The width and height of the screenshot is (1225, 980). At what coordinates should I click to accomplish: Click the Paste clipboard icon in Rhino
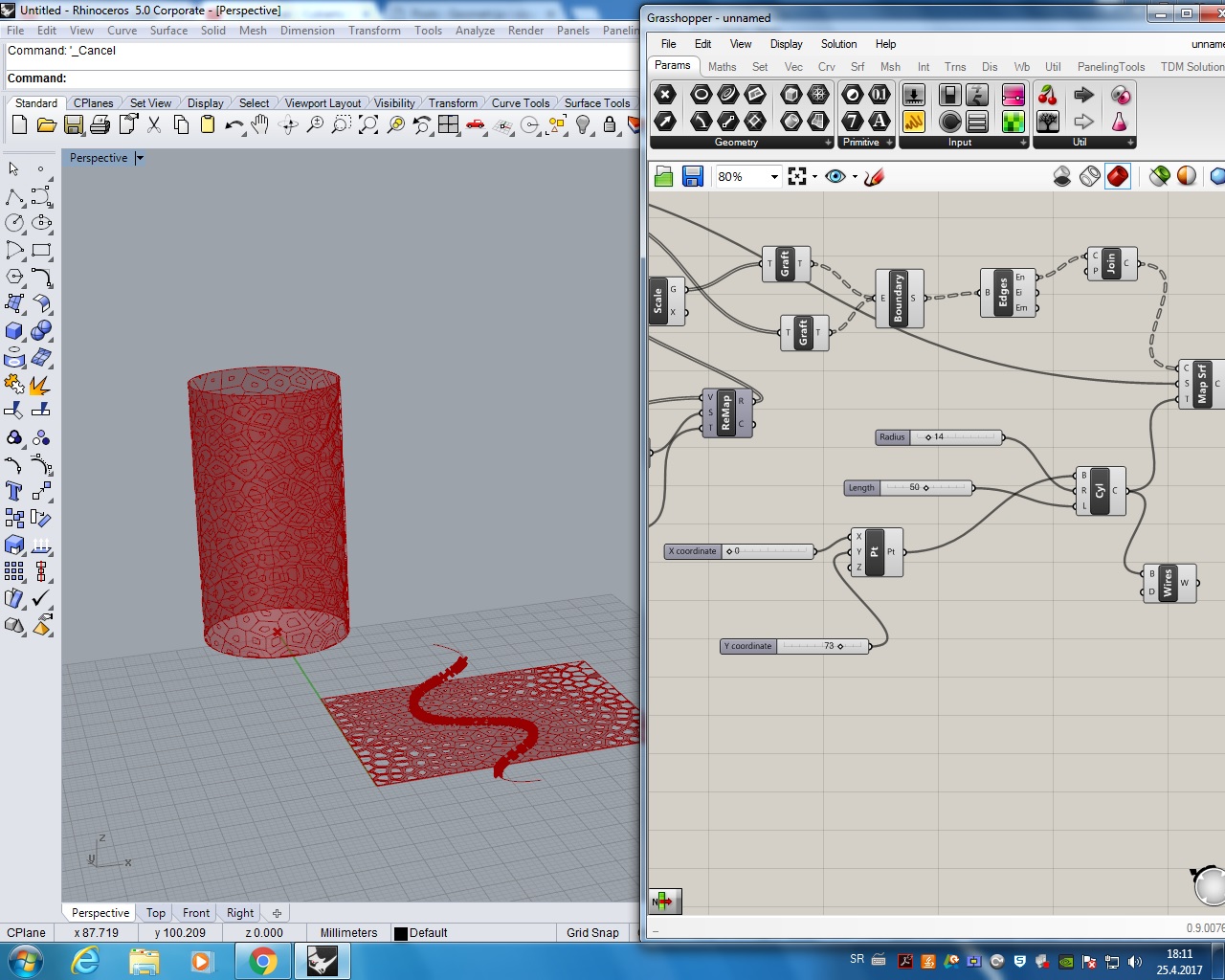pos(207,124)
